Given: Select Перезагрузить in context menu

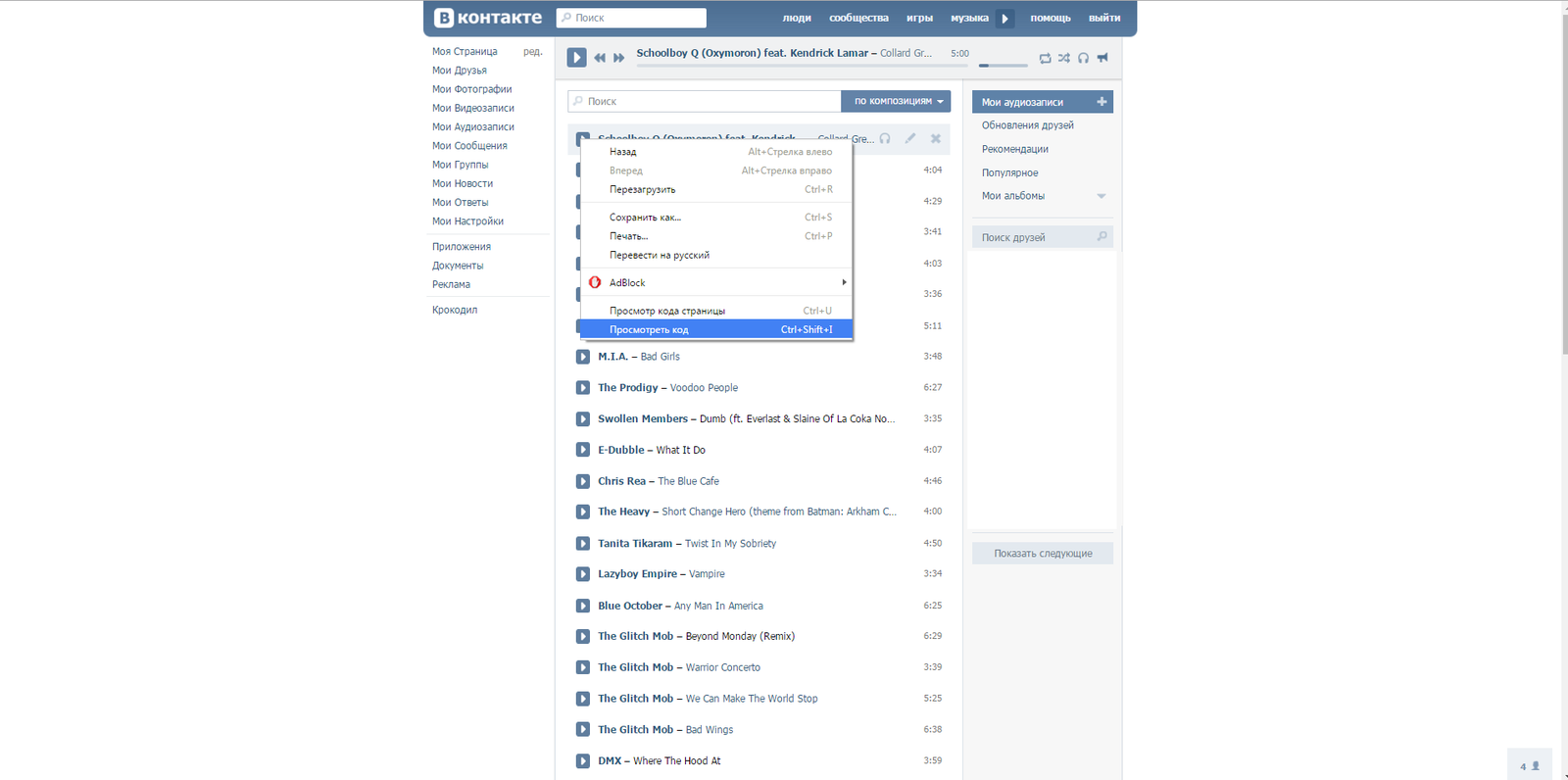Looking at the screenshot, I should [716, 189].
